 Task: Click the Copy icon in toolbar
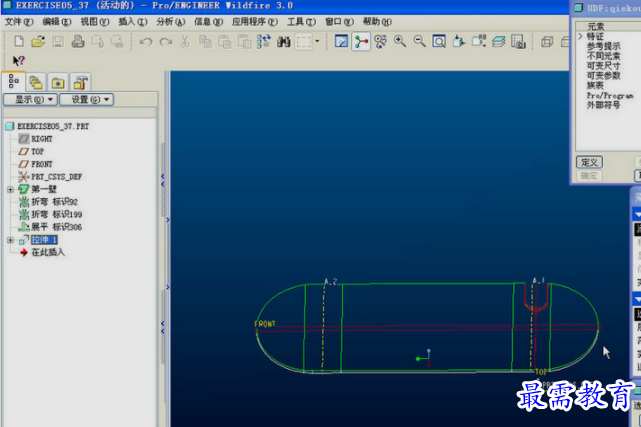tap(205, 41)
